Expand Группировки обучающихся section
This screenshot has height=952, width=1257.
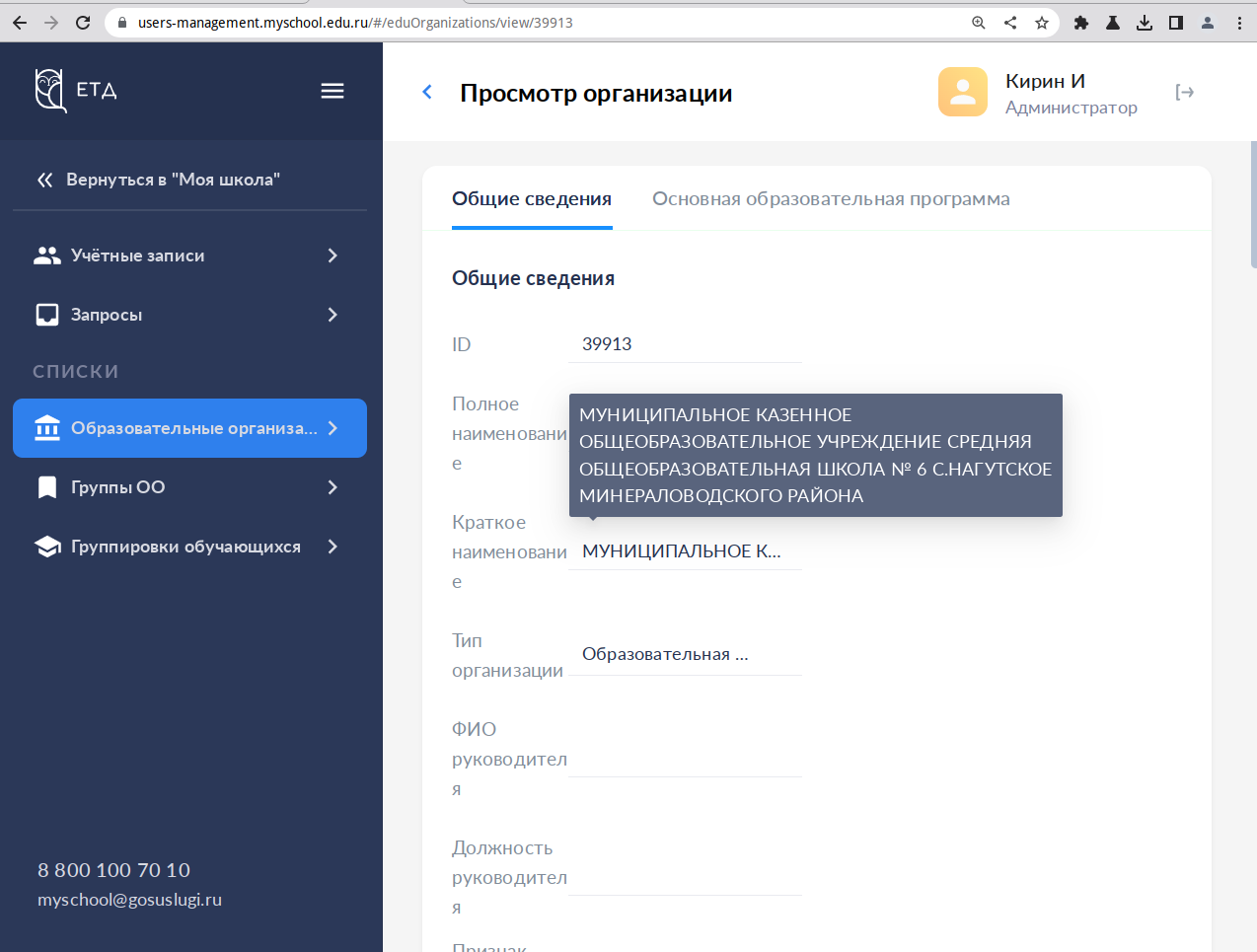click(x=333, y=547)
